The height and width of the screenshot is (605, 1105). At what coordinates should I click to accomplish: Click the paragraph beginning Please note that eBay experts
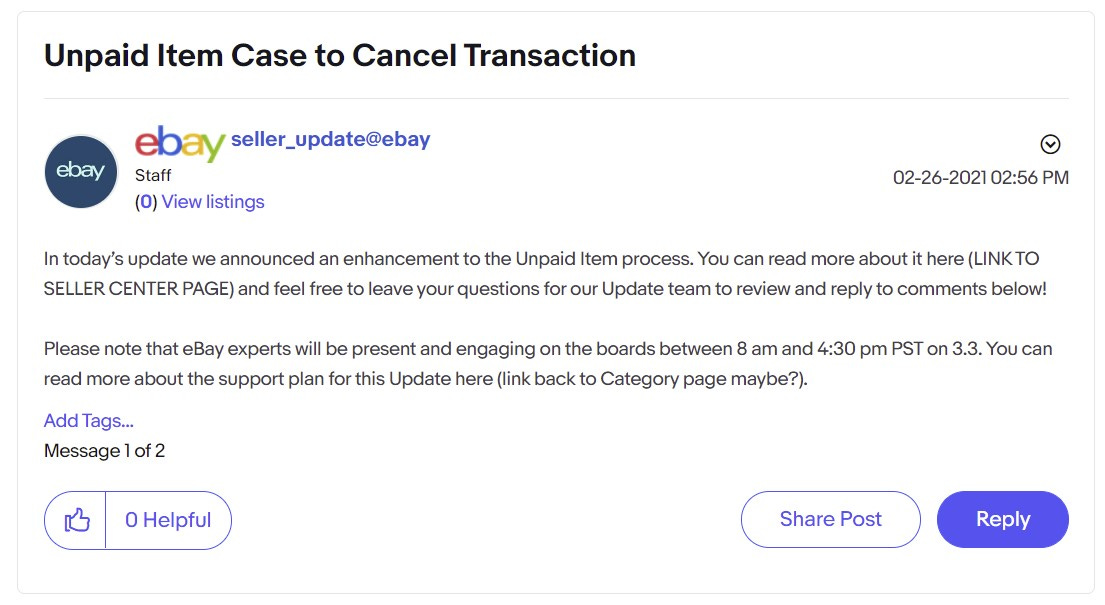point(548,364)
